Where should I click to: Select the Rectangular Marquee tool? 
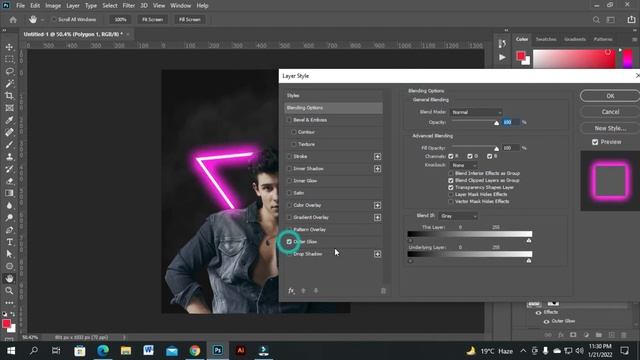pos(9,59)
